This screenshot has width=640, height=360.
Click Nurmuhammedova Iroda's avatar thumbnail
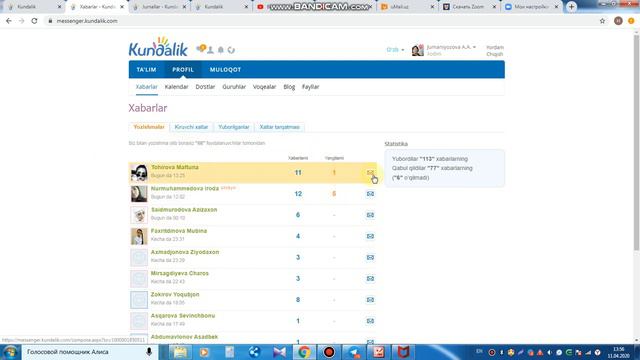(x=139, y=194)
